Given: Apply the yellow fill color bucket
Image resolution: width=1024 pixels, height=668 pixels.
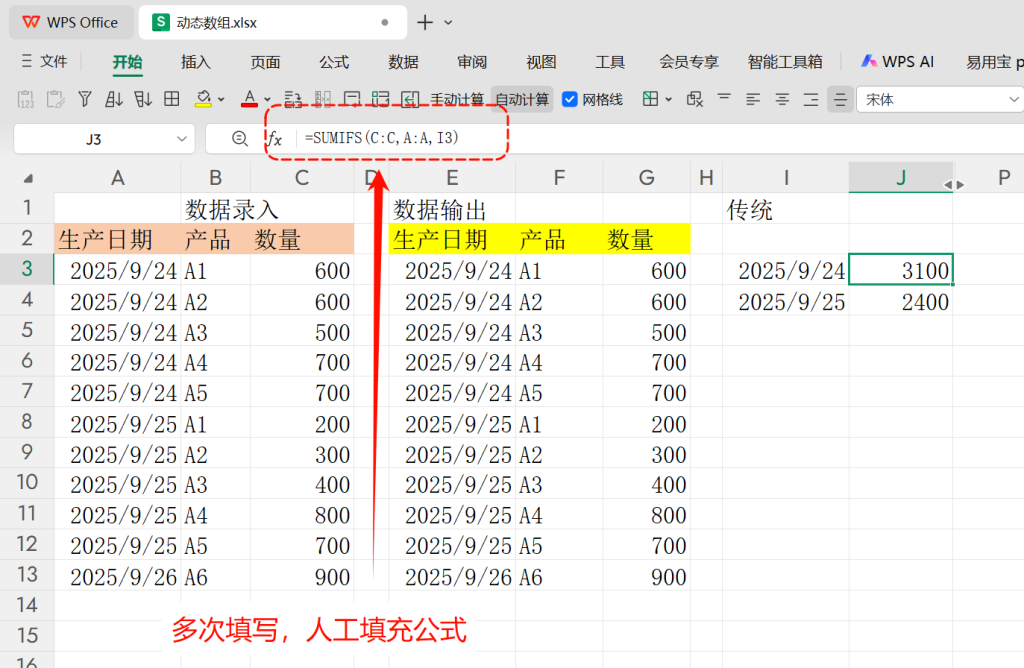Looking at the screenshot, I should 203,99.
